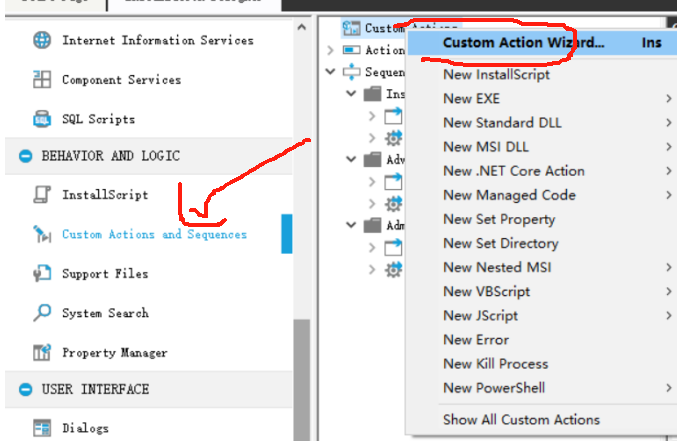The image size is (677, 441).
Task: Open the New Standard DLL submenu
Action: point(542,123)
